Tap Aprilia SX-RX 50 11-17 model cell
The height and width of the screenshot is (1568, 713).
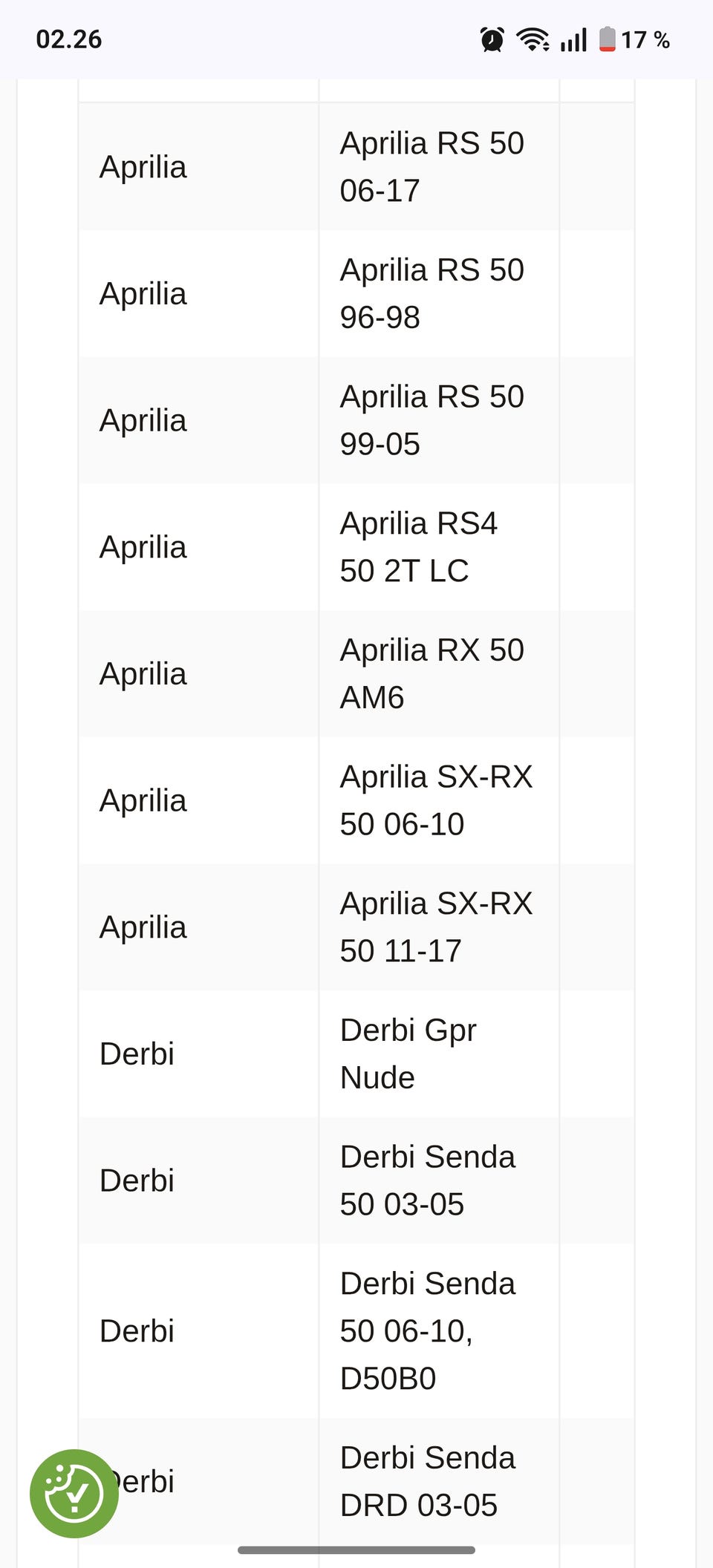tap(436, 927)
